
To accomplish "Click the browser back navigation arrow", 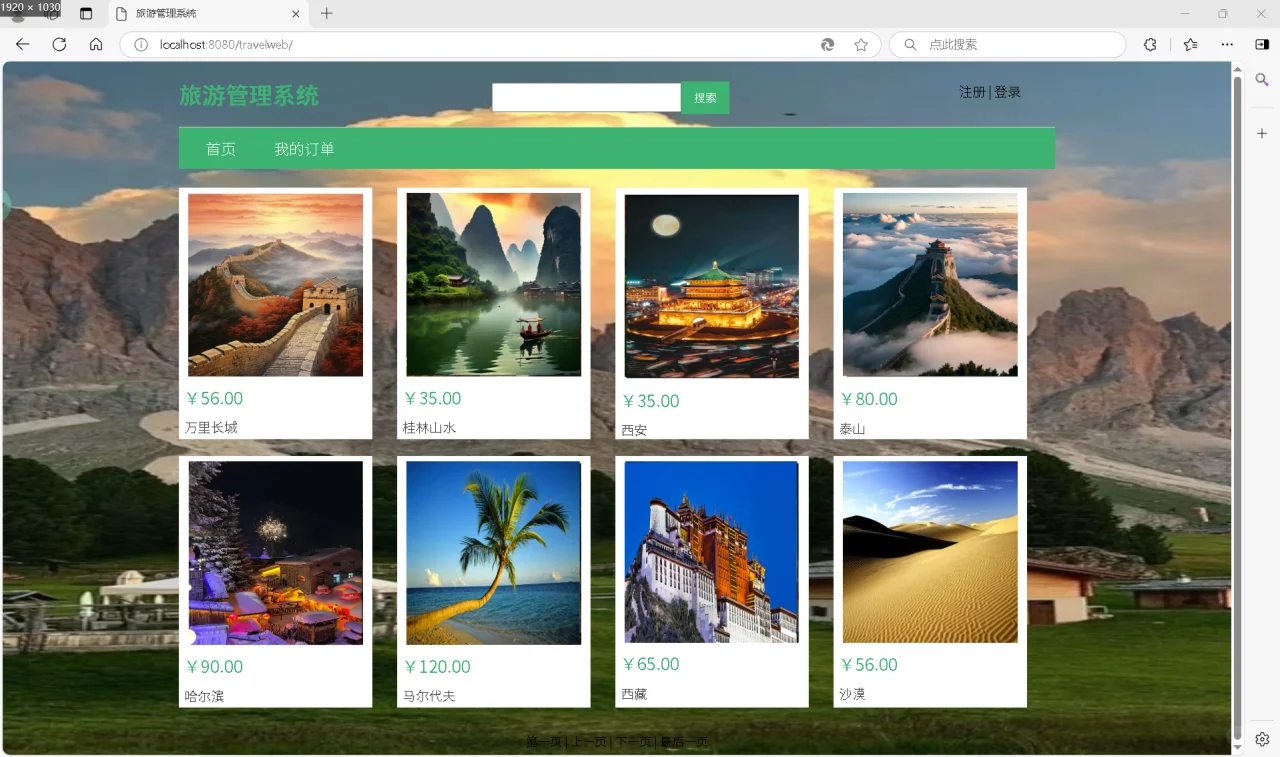I will click(x=22, y=44).
